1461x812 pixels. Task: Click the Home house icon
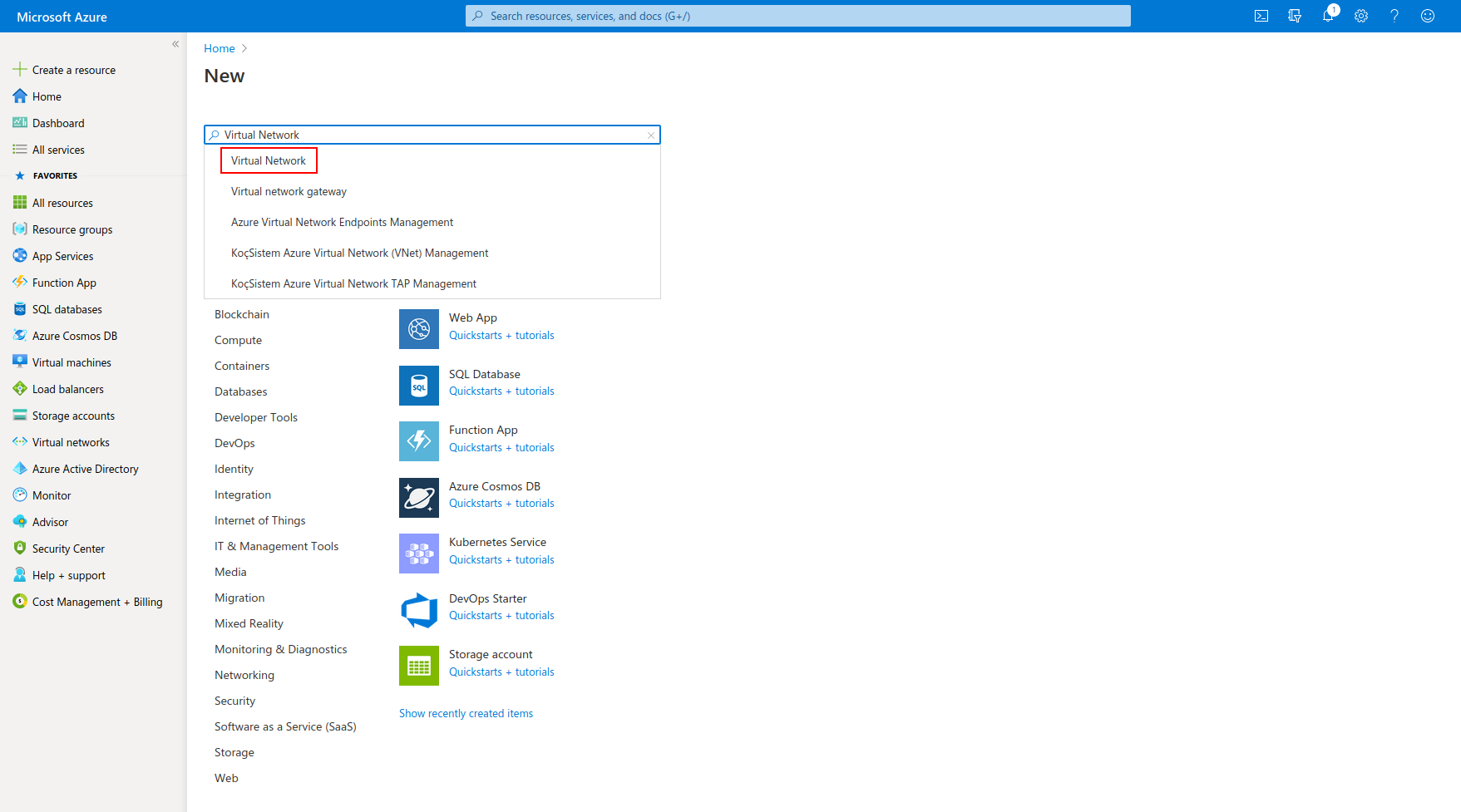coord(20,96)
